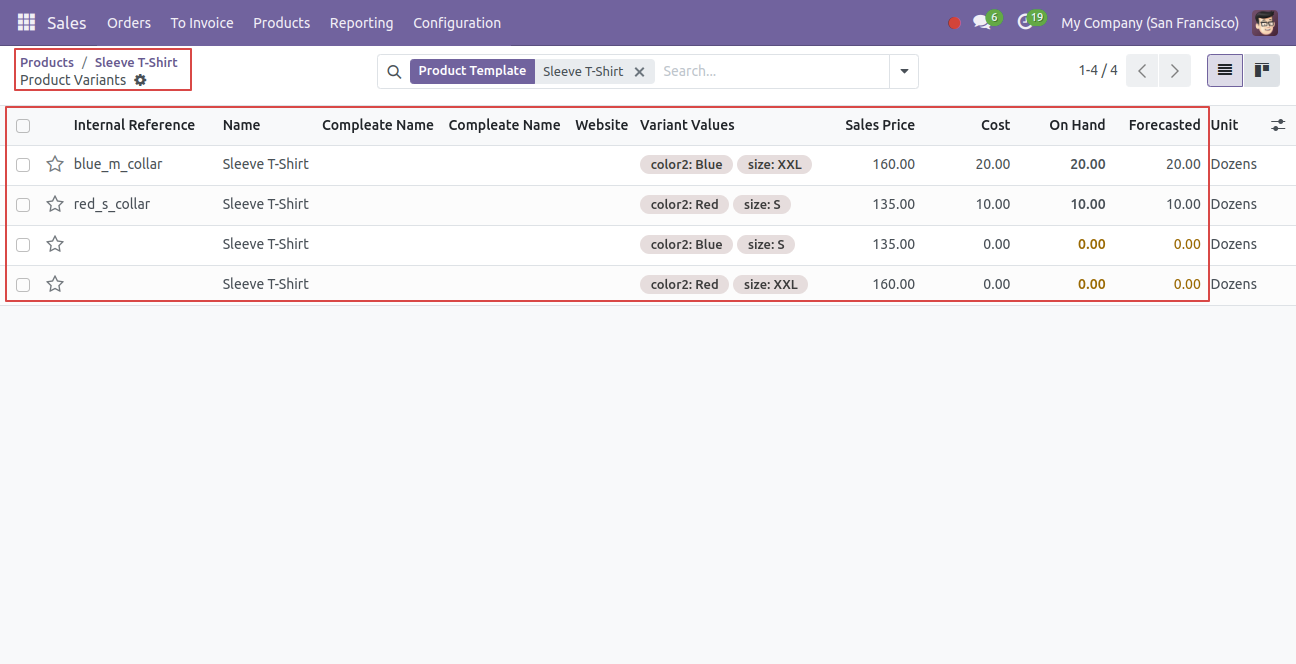Viewport: 1296px width, 664px height.
Task: Open the apps grid menu icon
Action: (x=26, y=22)
